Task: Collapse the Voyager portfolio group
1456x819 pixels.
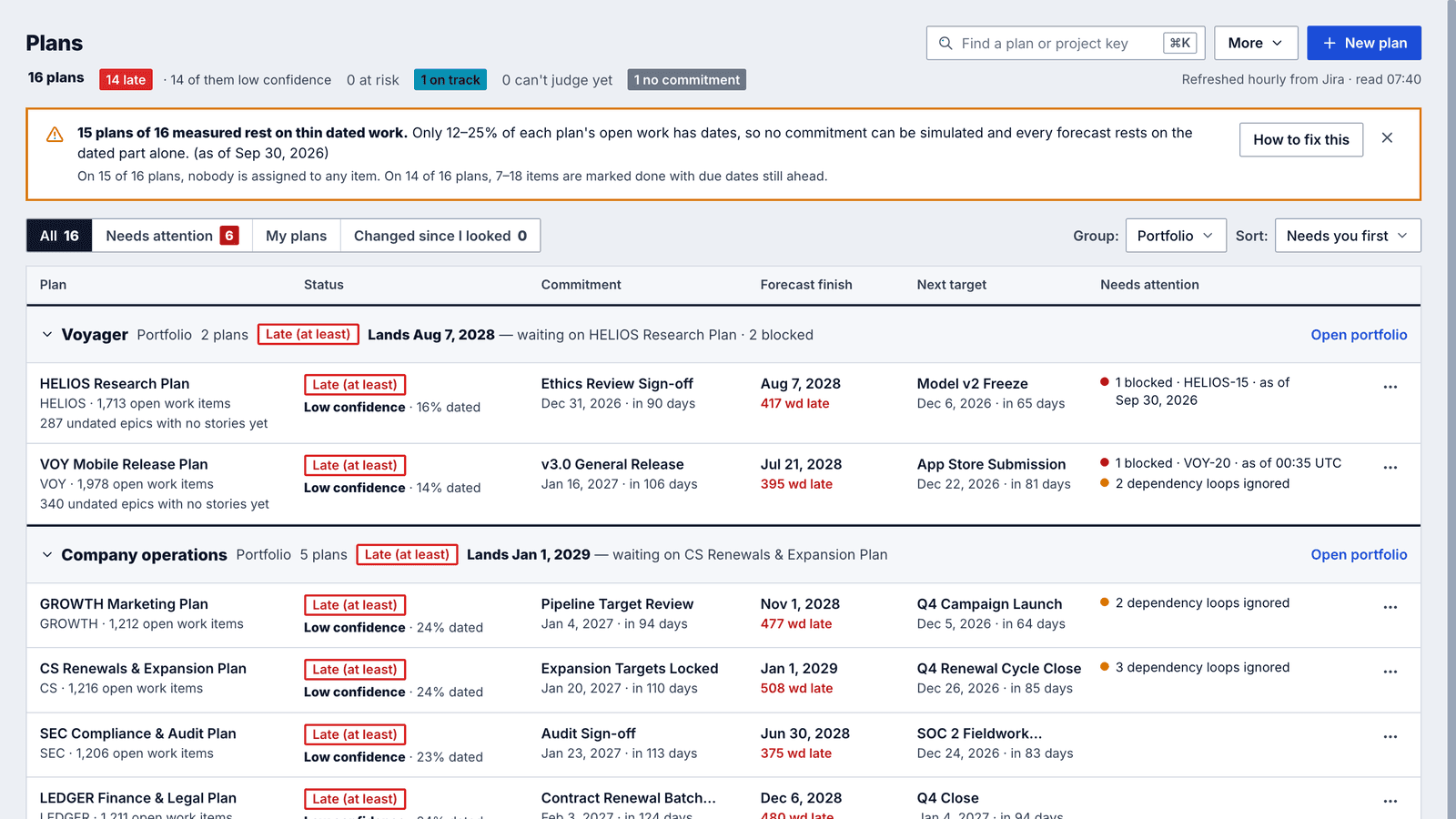Action: pos(47,334)
